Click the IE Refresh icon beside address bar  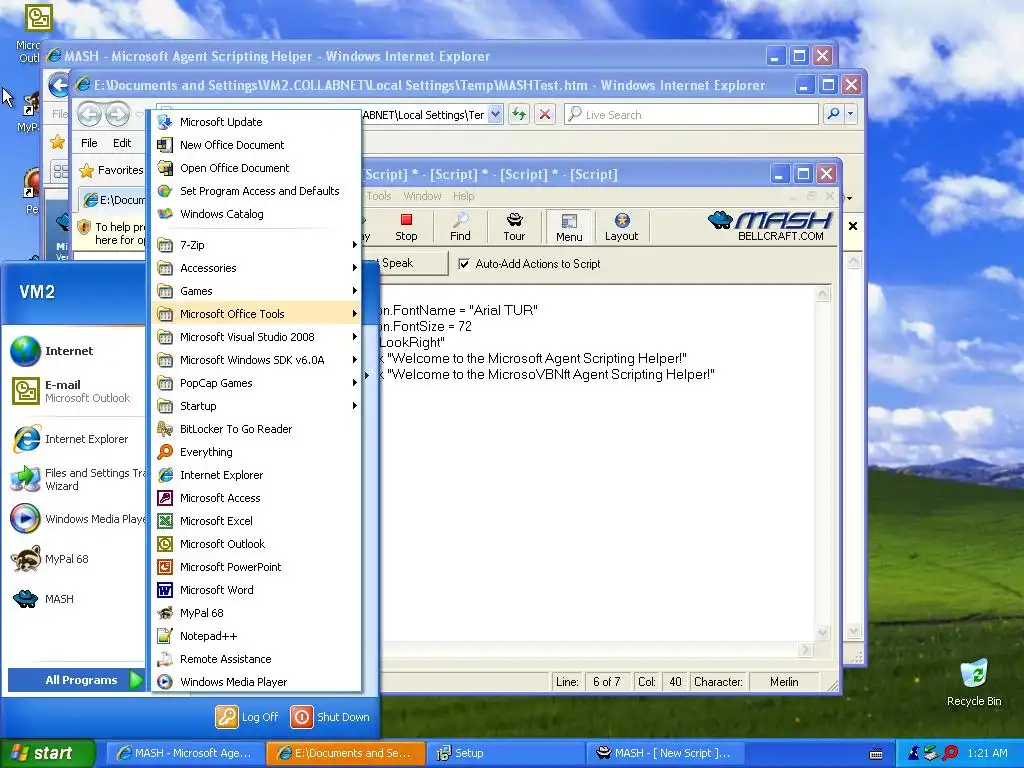click(x=519, y=114)
